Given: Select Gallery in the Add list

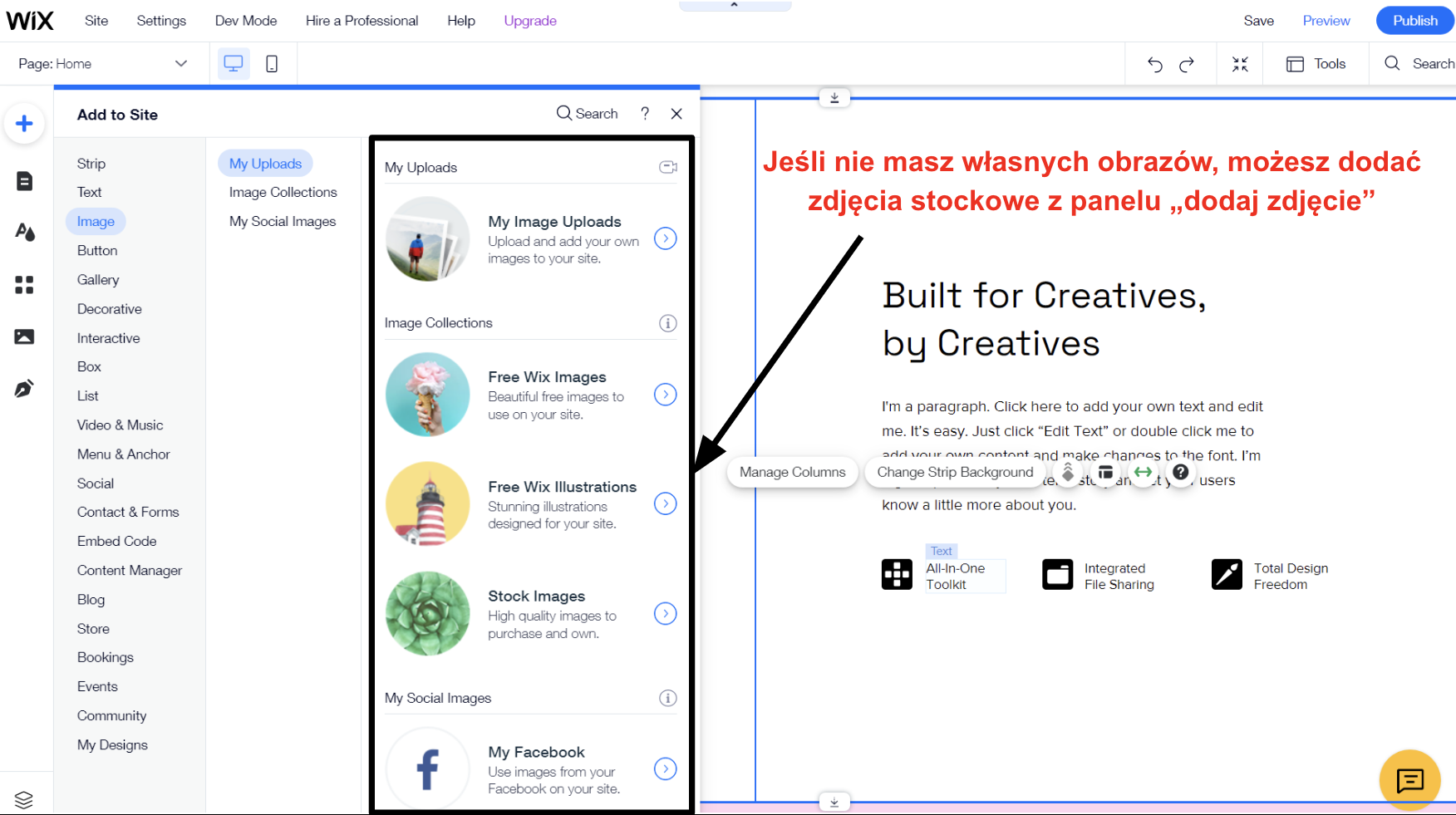Looking at the screenshot, I should (98, 280).
